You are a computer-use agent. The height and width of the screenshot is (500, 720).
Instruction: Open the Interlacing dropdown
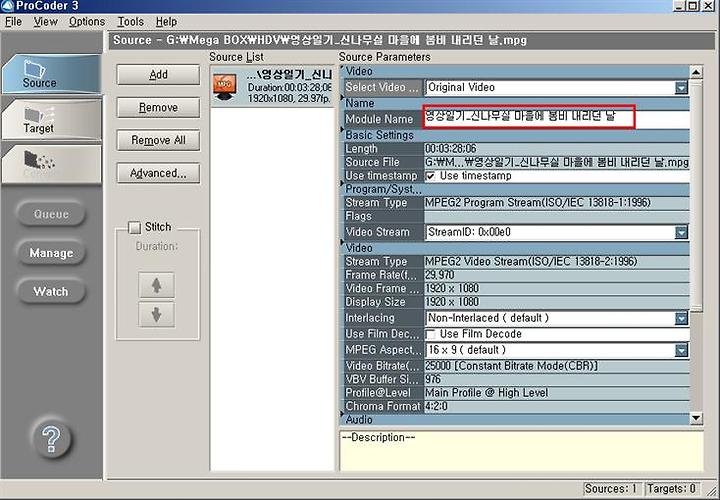point(681,318)
